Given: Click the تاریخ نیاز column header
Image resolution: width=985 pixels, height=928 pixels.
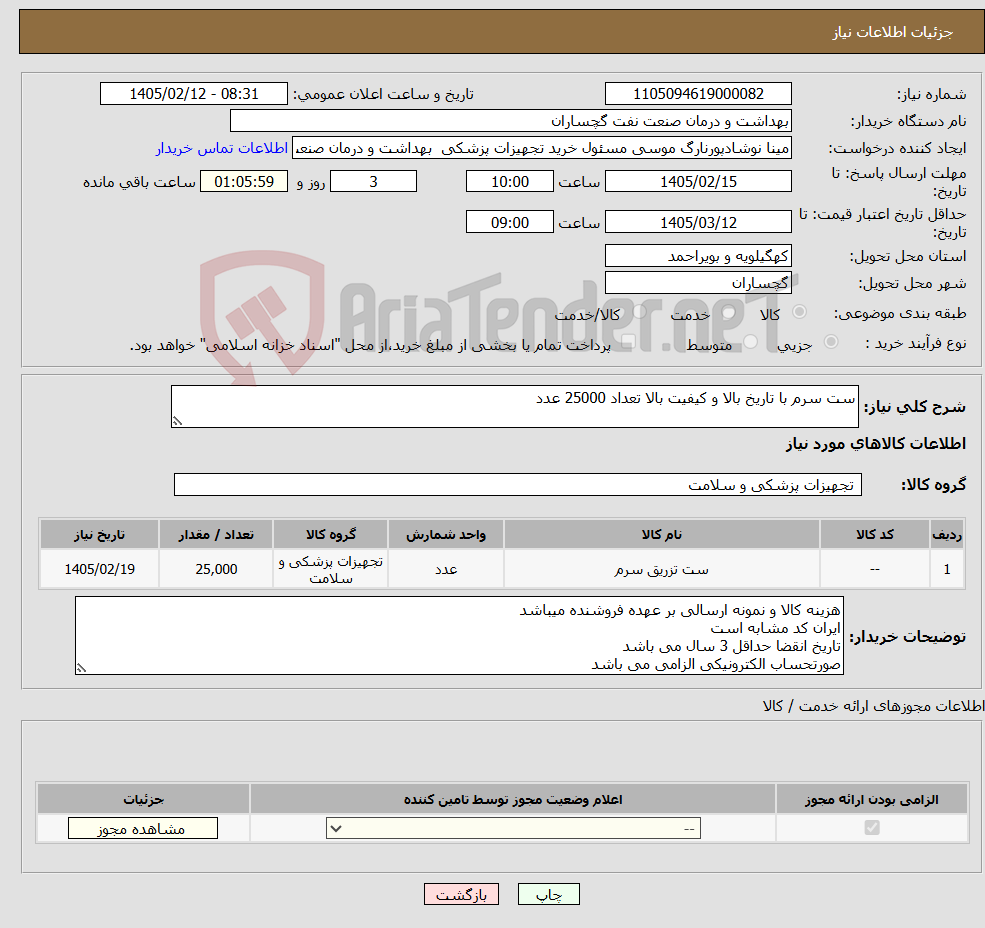Looking at the screenshot, I should (99, 535).
